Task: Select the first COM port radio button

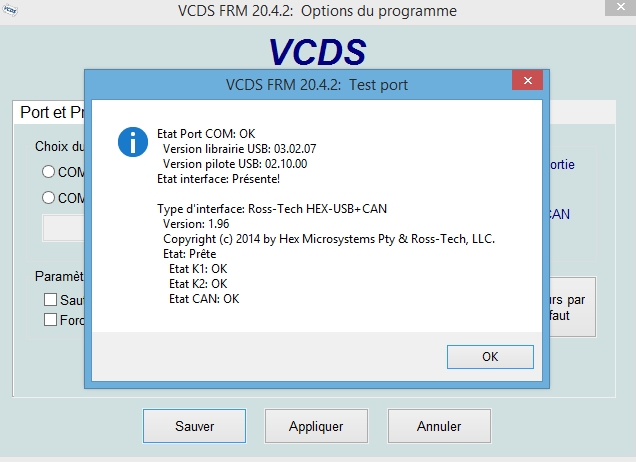Action: pyautogui.click(x=48, y=172)
